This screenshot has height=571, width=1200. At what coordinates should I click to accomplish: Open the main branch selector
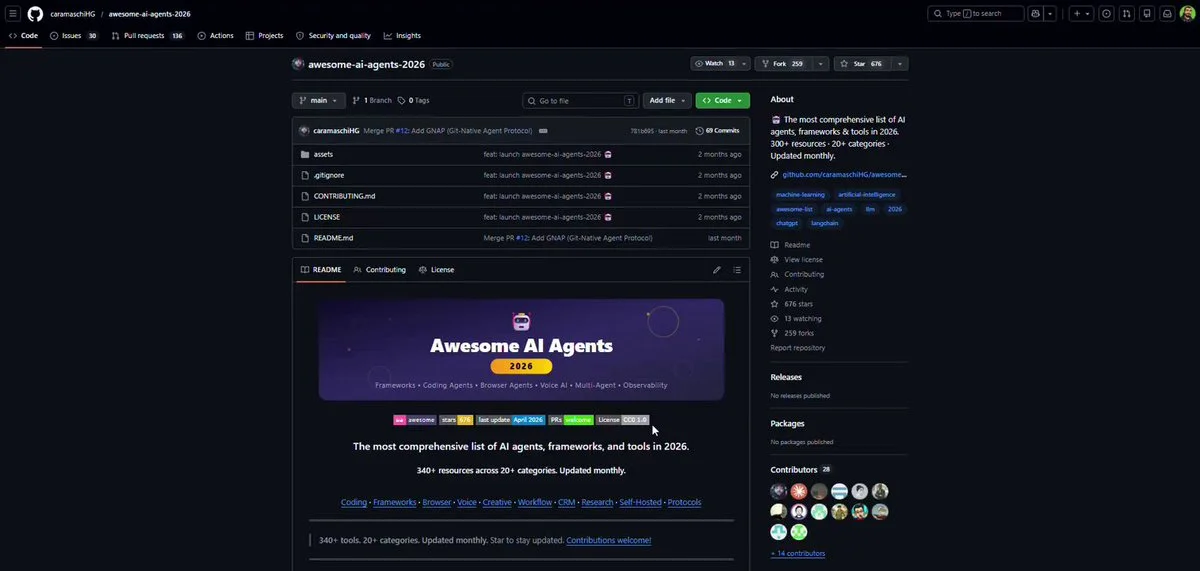click(x=319, y=101)
